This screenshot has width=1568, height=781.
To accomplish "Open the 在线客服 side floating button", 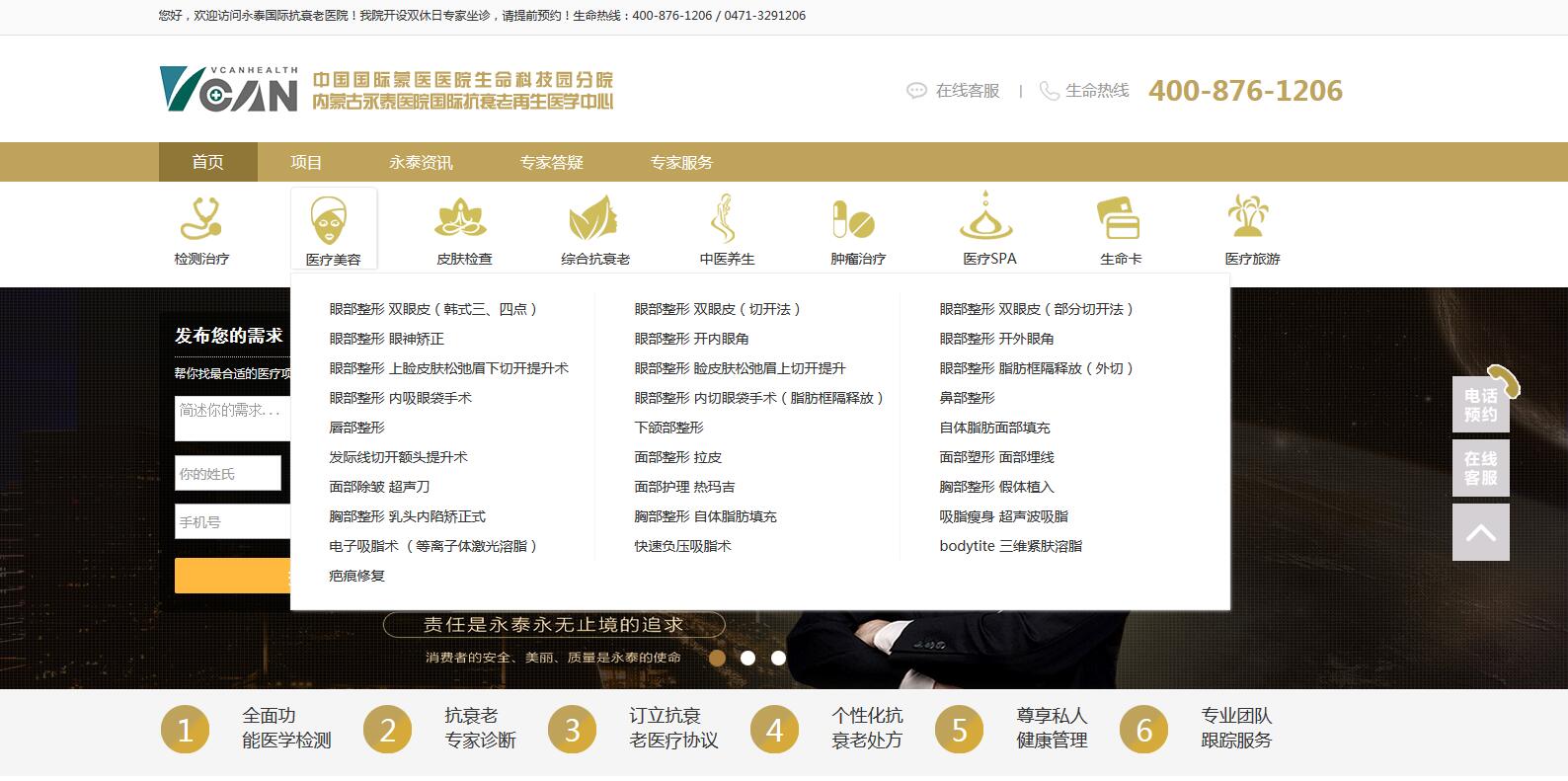I will pos(1480,468).
